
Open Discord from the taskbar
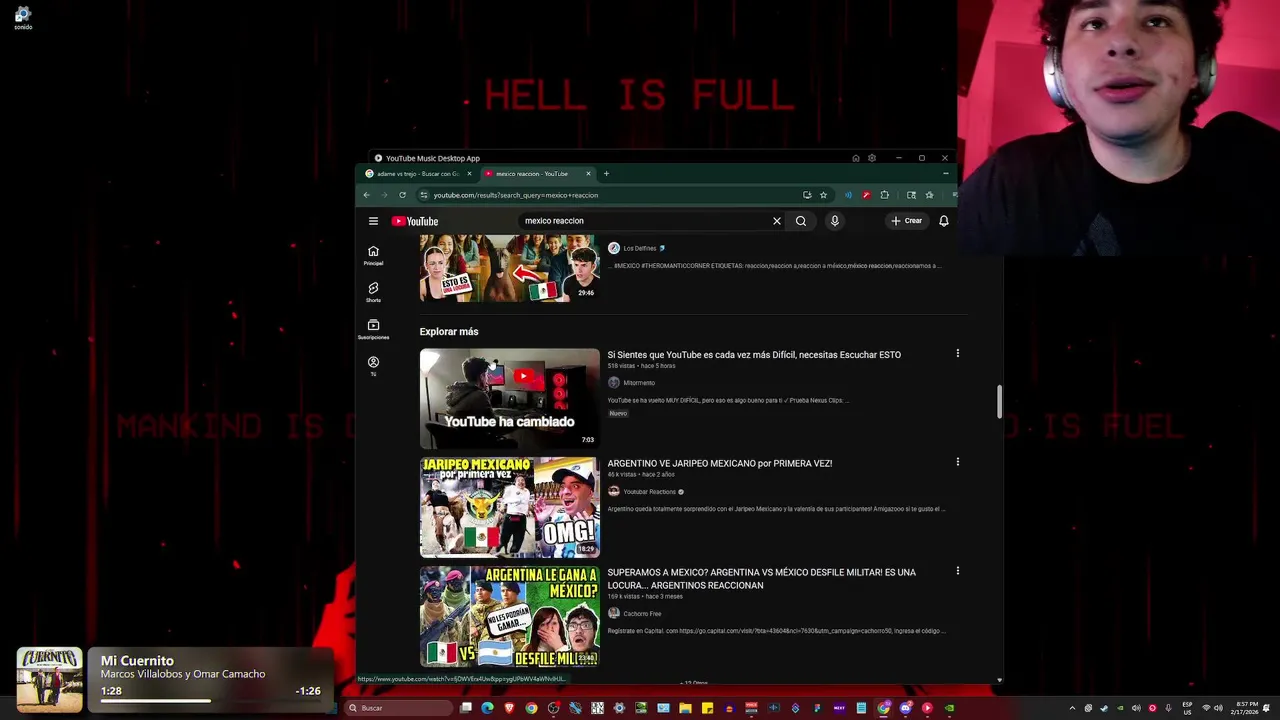pos(905,708)
